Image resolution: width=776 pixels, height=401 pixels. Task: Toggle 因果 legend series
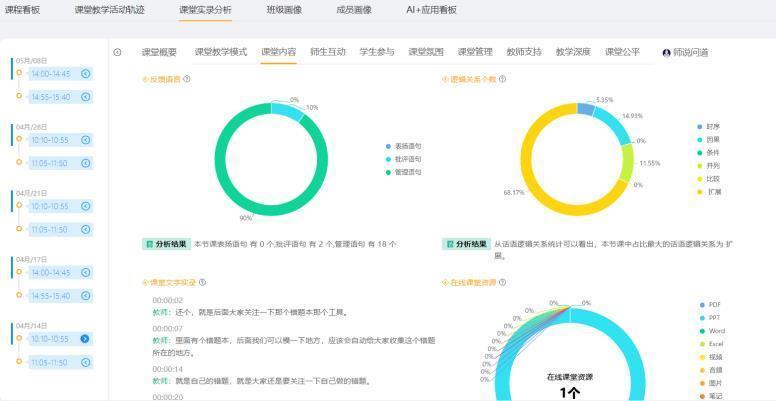[x=708, y=140]
